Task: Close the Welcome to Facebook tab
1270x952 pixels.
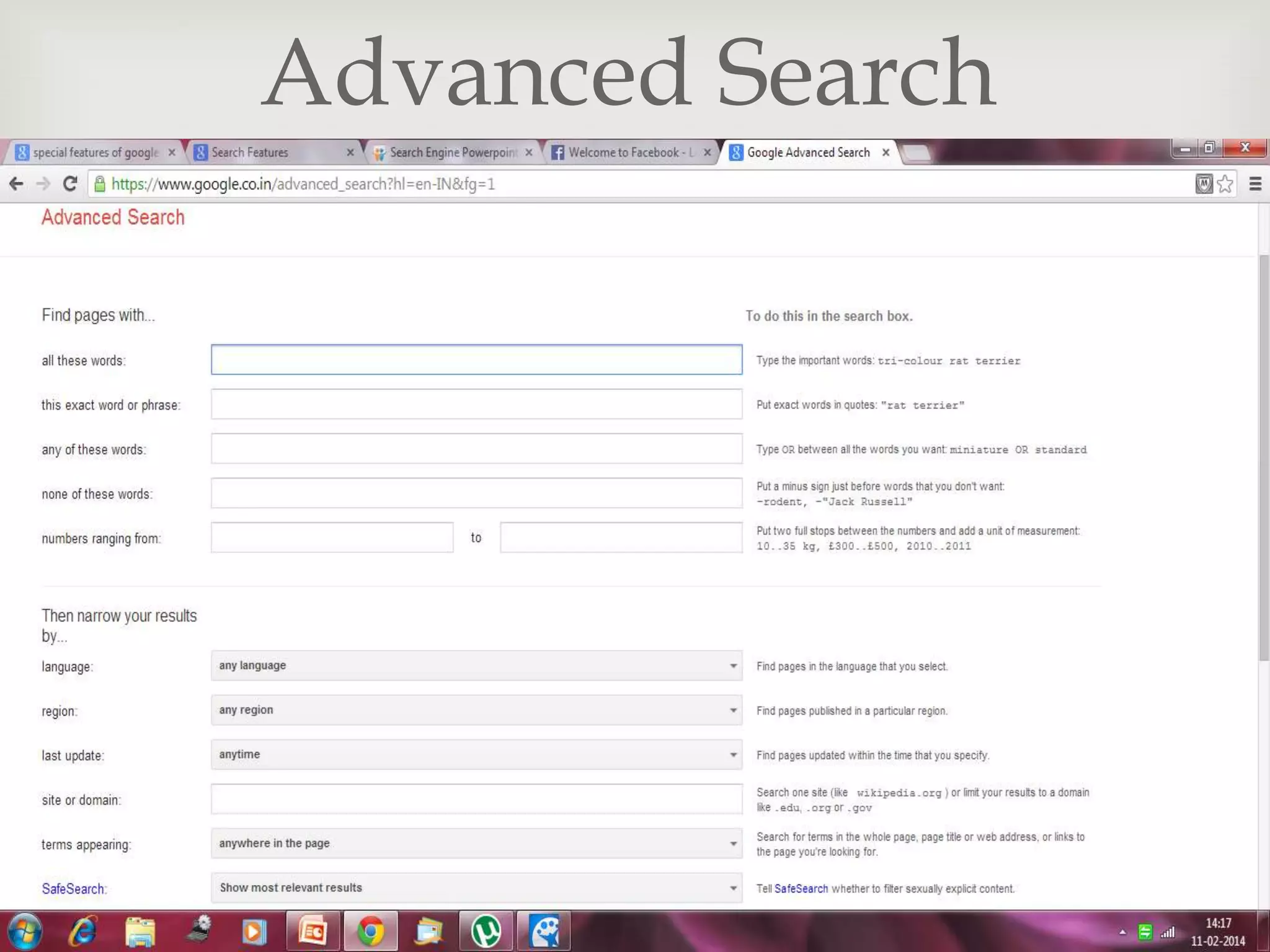Action: 708,152
